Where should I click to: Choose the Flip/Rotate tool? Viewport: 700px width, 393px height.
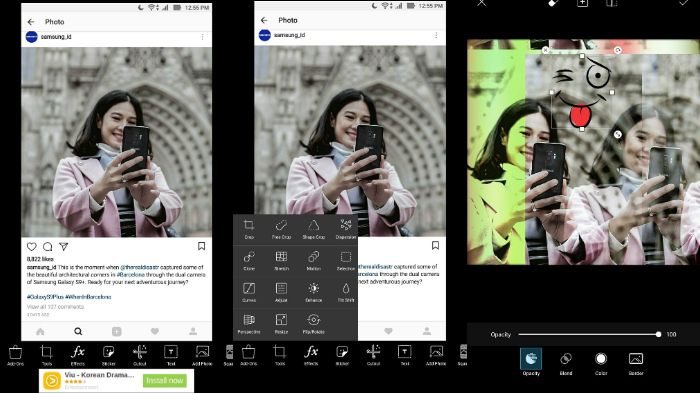point(313,324)
